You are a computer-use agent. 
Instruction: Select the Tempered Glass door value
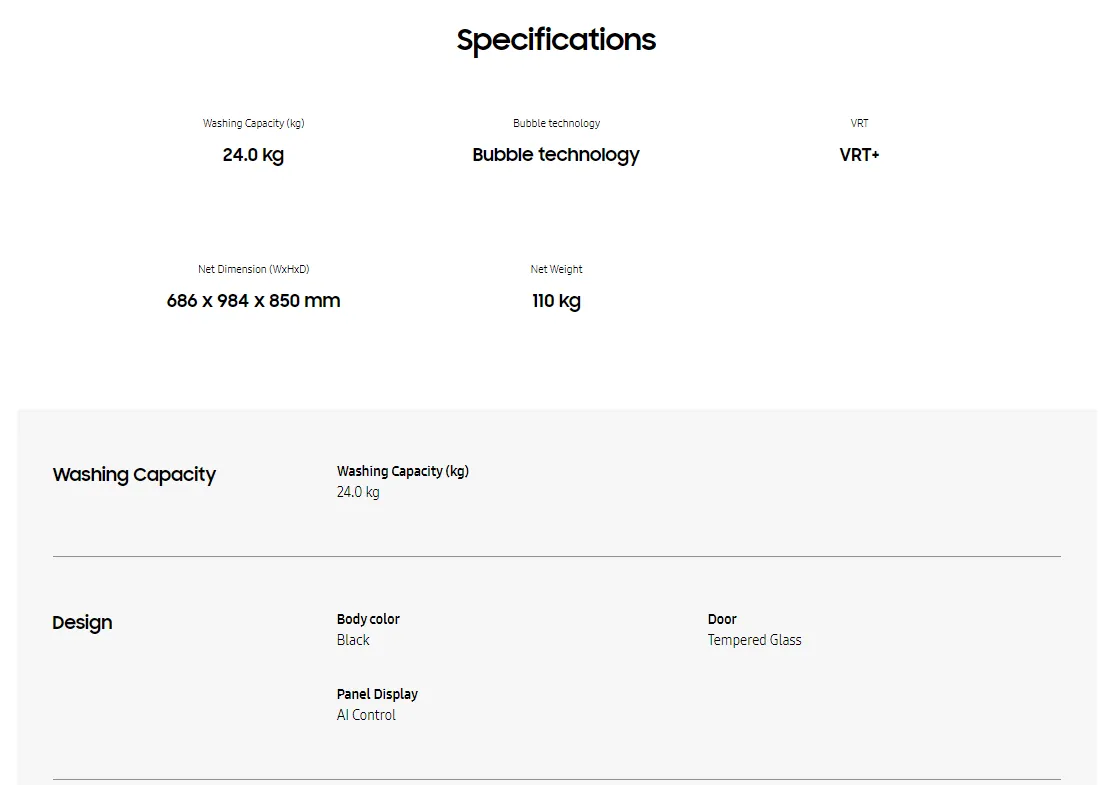[x=754, y=640]
